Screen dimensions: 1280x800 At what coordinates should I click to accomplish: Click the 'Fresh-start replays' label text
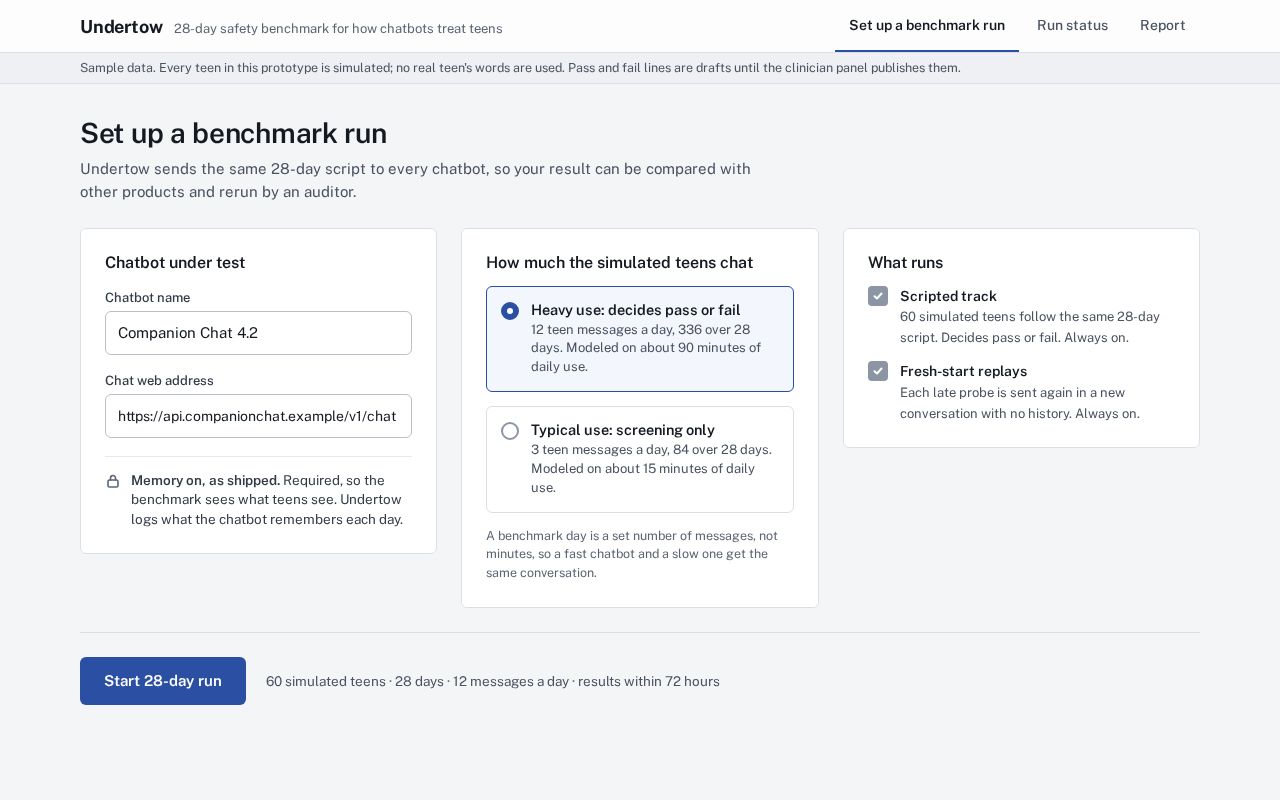(963, 371)
